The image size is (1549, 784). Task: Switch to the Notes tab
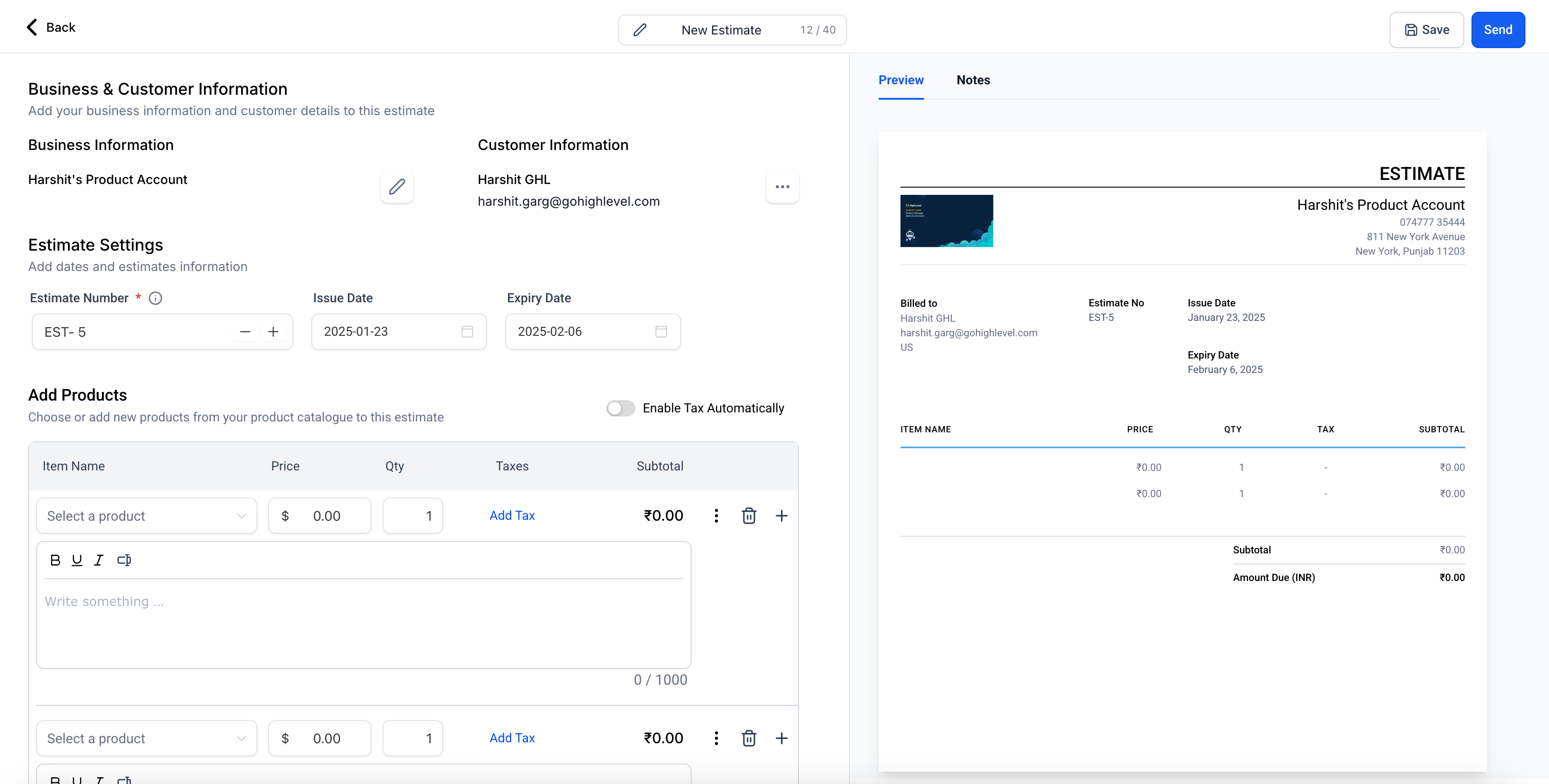point(973,80)
